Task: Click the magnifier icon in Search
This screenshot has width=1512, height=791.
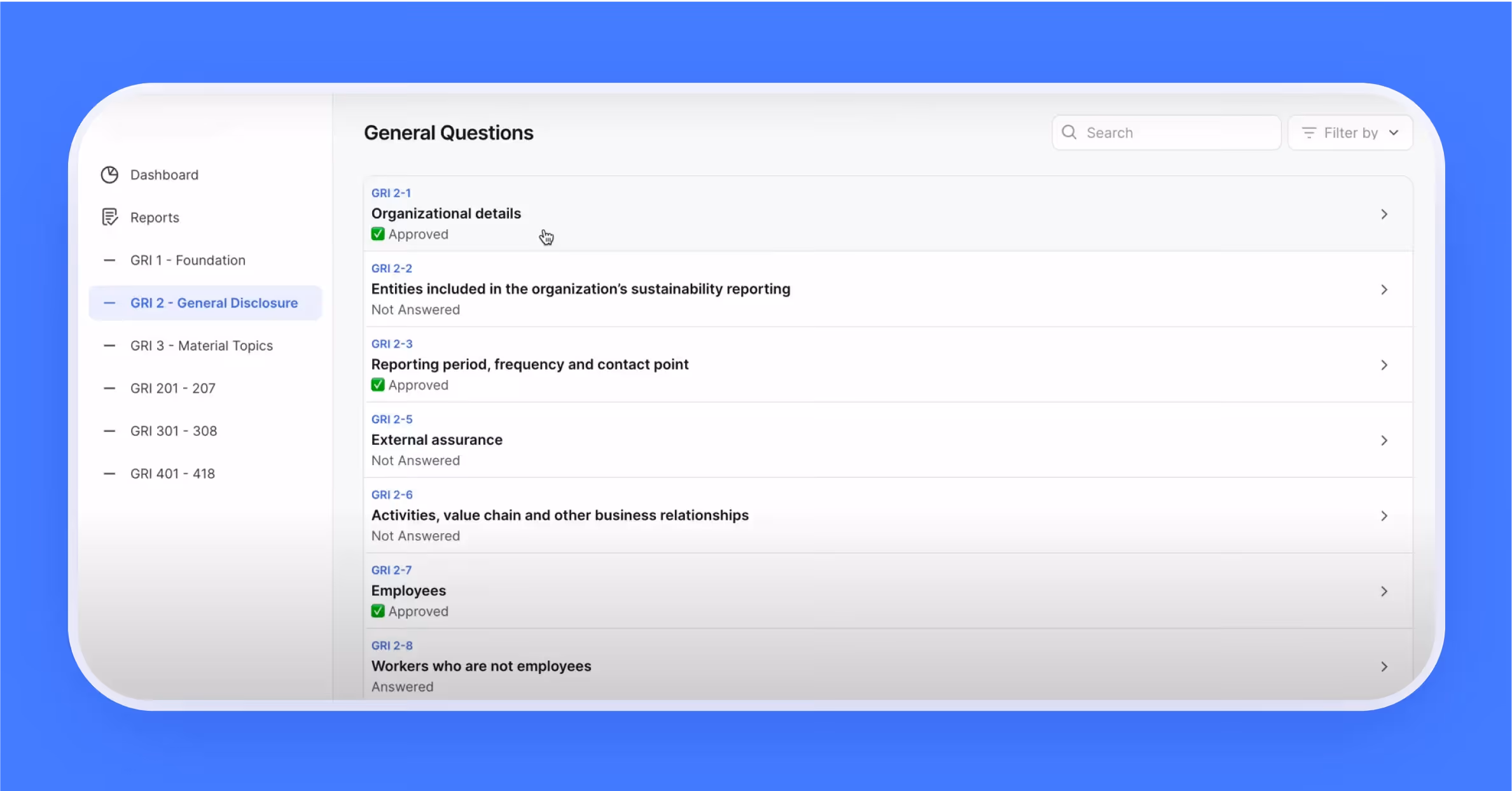Action: [x=1069, y=132]
